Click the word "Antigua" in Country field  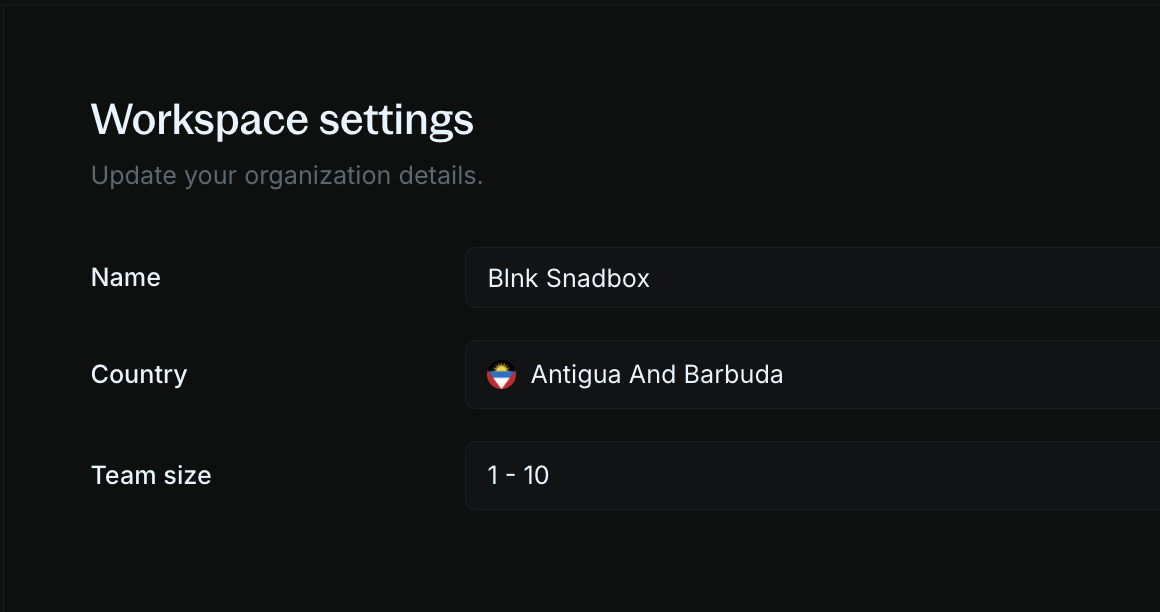point(576,376)
